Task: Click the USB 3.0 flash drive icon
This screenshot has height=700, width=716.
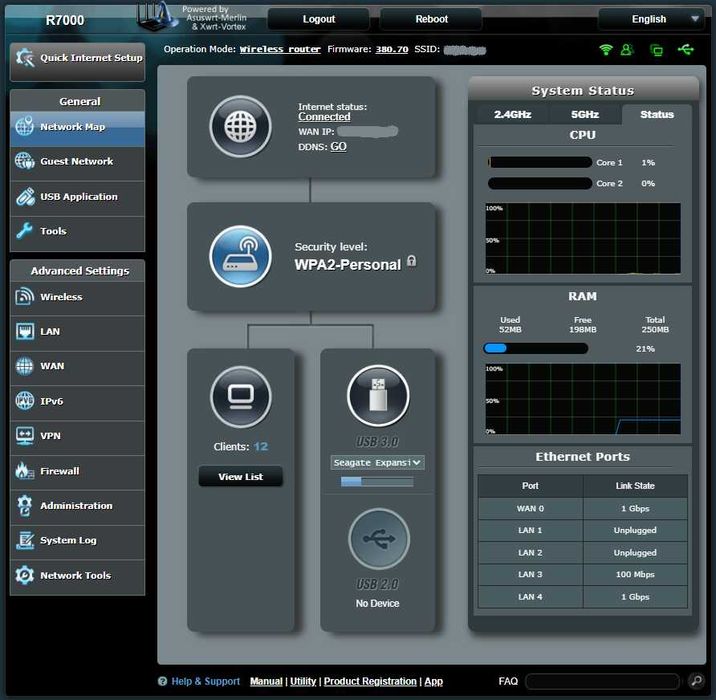Action: (x=378, y=396)
